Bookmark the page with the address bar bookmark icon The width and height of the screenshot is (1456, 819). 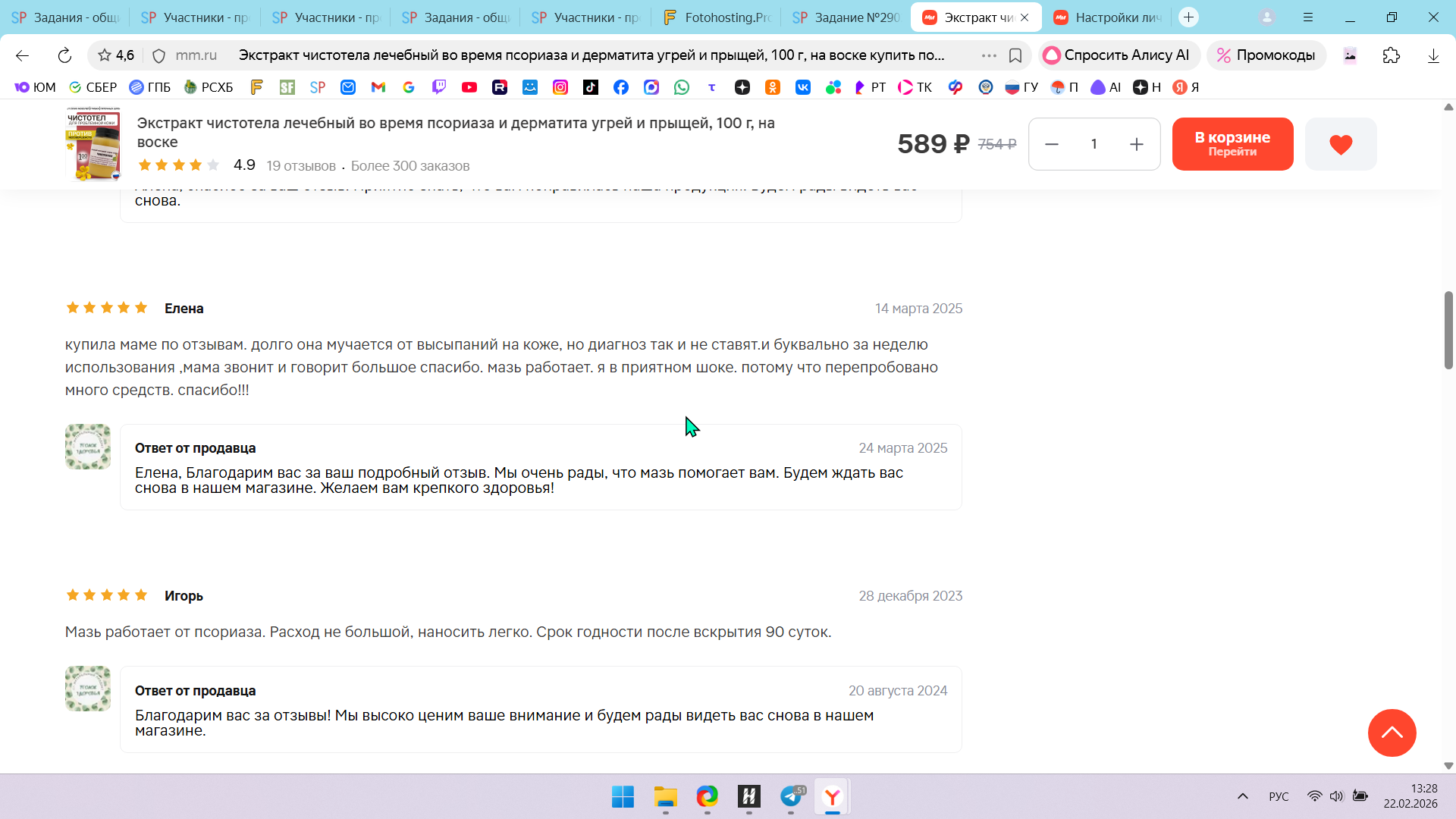pyautogui.click(x=1015, y=55)
